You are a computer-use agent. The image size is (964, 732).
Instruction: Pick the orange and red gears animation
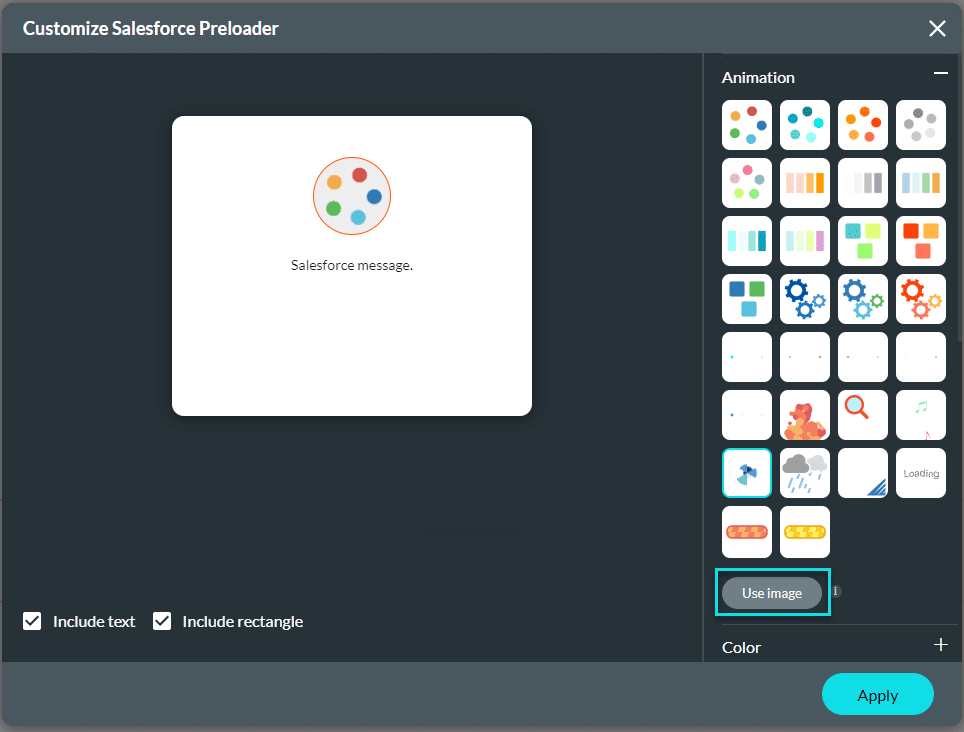pos(920,299)
